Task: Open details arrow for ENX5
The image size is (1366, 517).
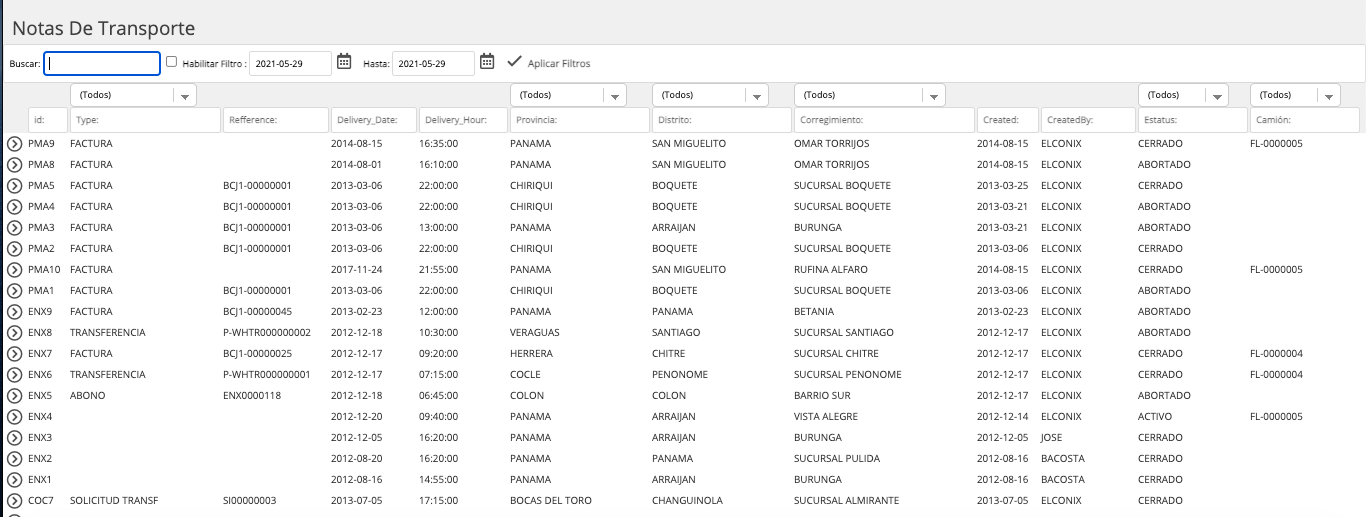Action: tap(14, 396)
